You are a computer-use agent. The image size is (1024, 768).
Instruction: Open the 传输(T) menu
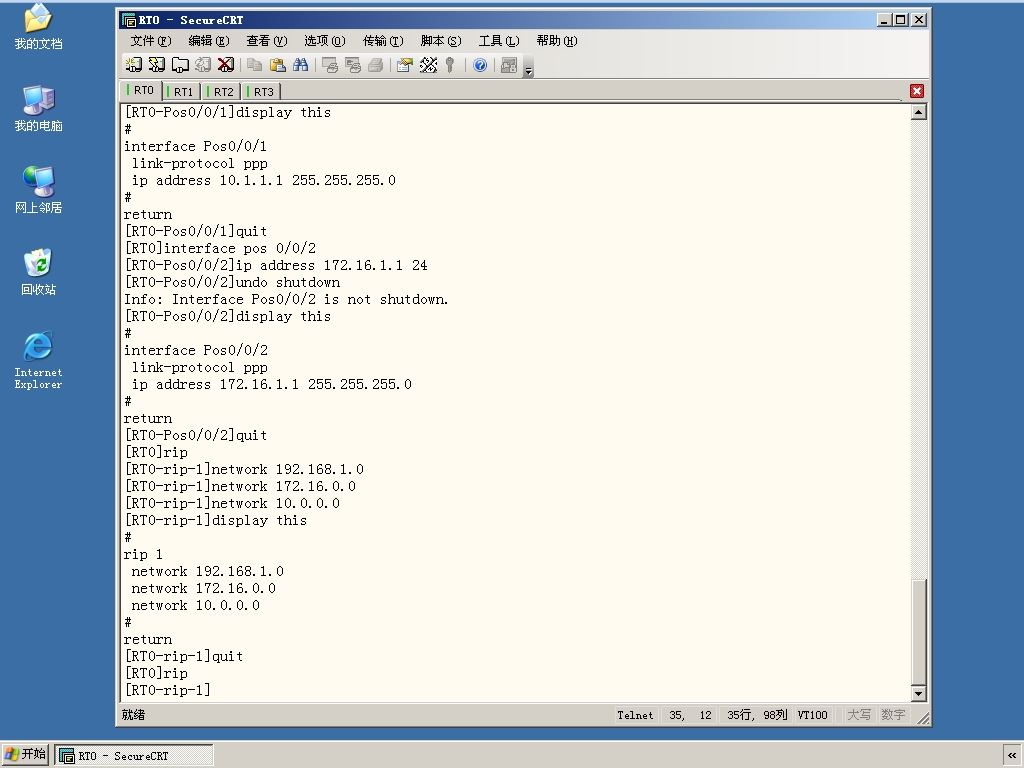(383, 41)
